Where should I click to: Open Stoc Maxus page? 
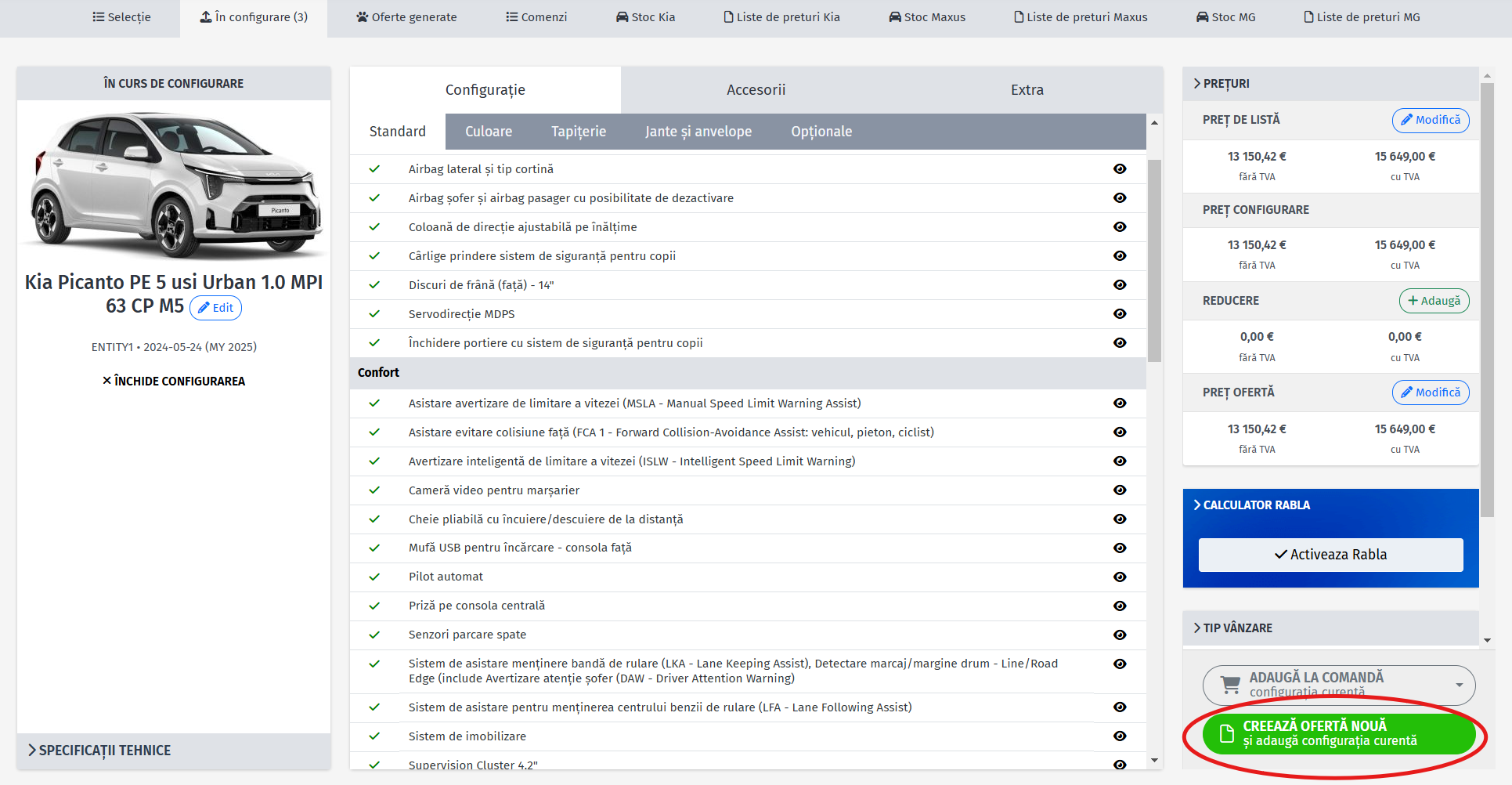[927, 17]
